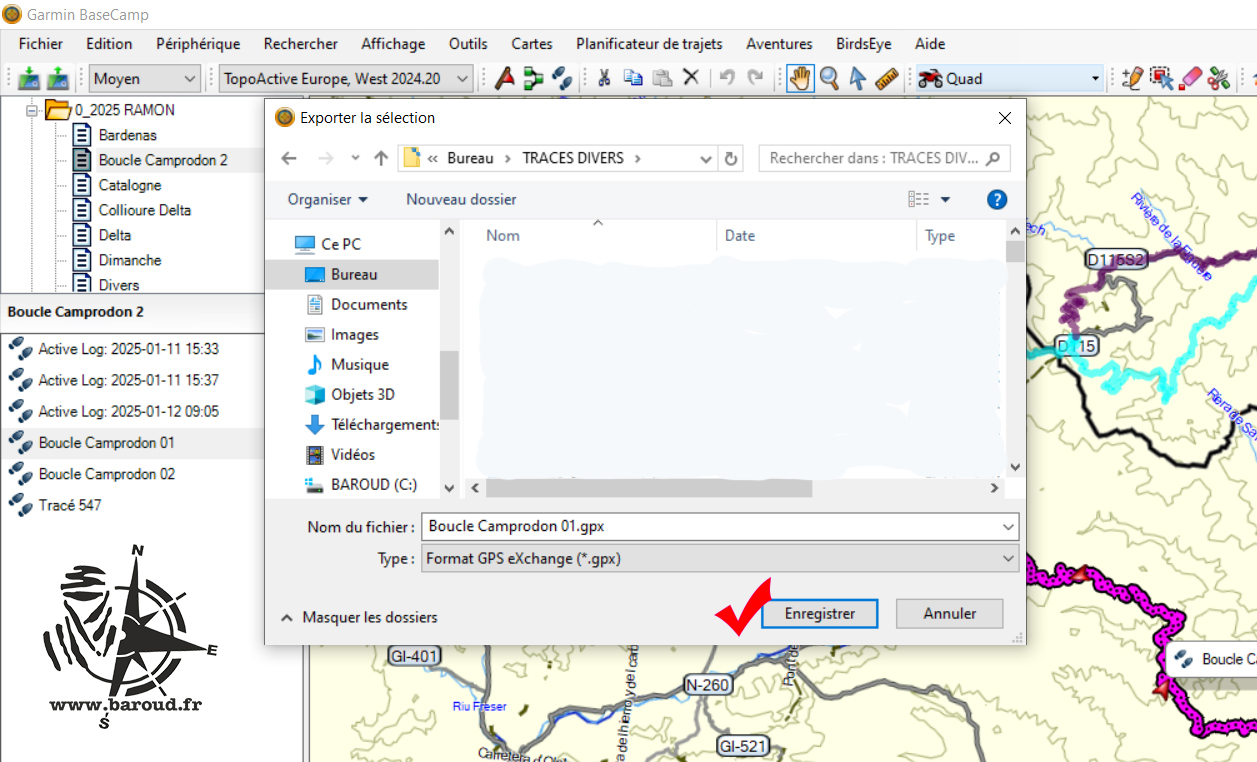Select Téléchargements in dialog sidebar
Image resolution: width=1257 pixels, height=762 pixels.
(372, 424)
